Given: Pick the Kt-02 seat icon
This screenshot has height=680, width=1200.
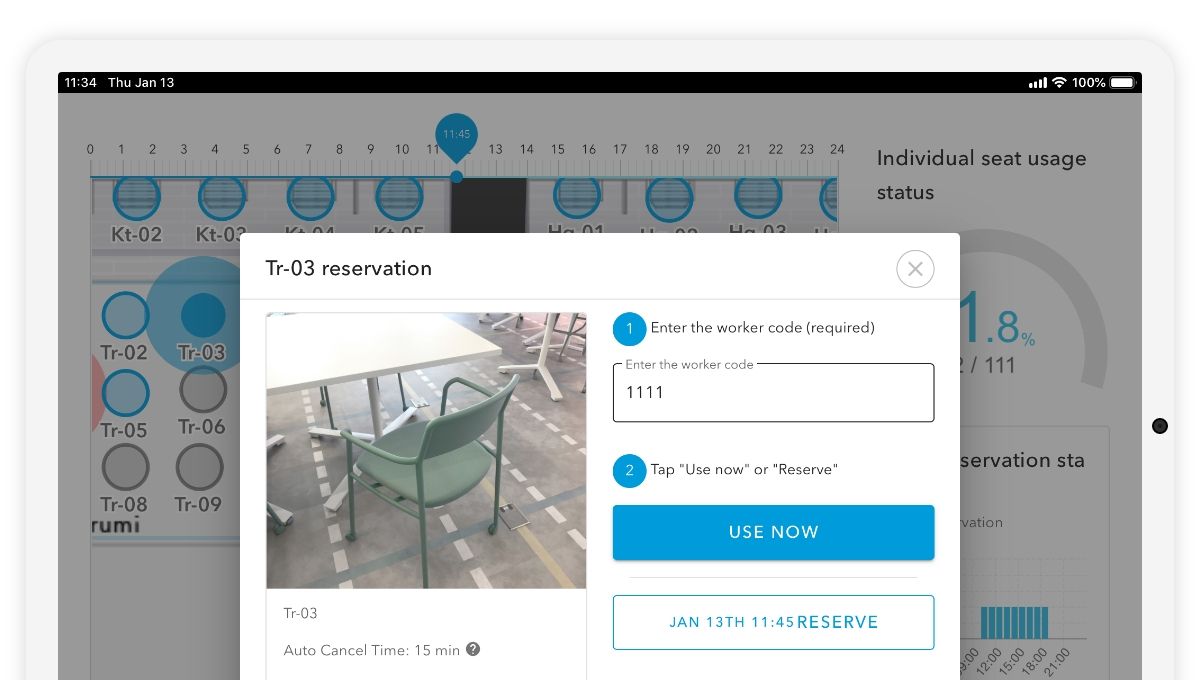Looking at the screenshot, I should click(136, 199).
